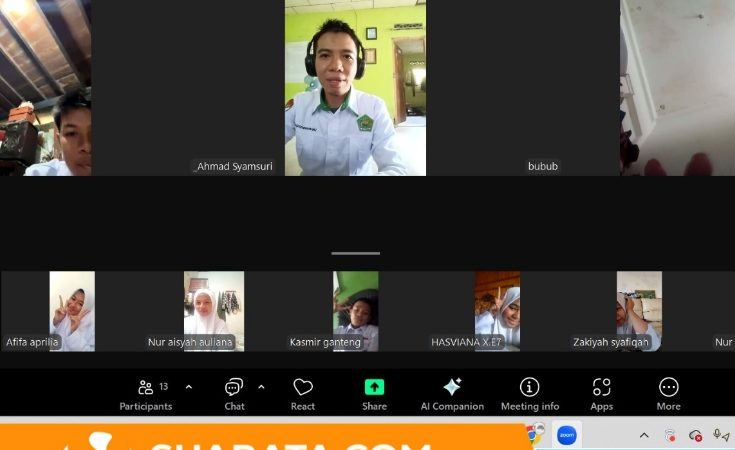
Task: Expand the Chat options caret
Action: (x=261, y=387)
